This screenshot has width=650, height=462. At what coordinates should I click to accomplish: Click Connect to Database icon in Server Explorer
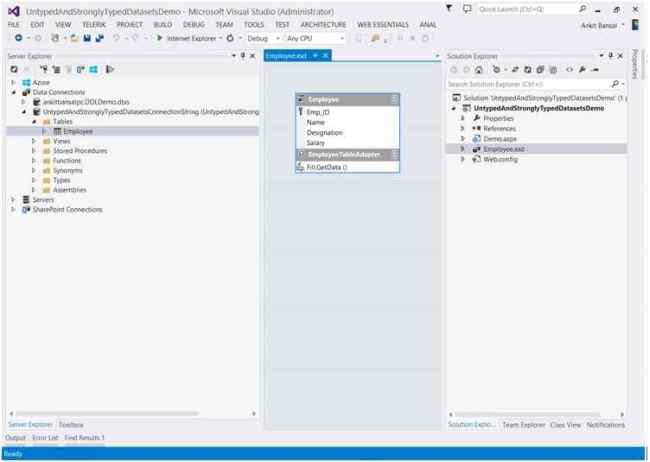pos(44,69)
